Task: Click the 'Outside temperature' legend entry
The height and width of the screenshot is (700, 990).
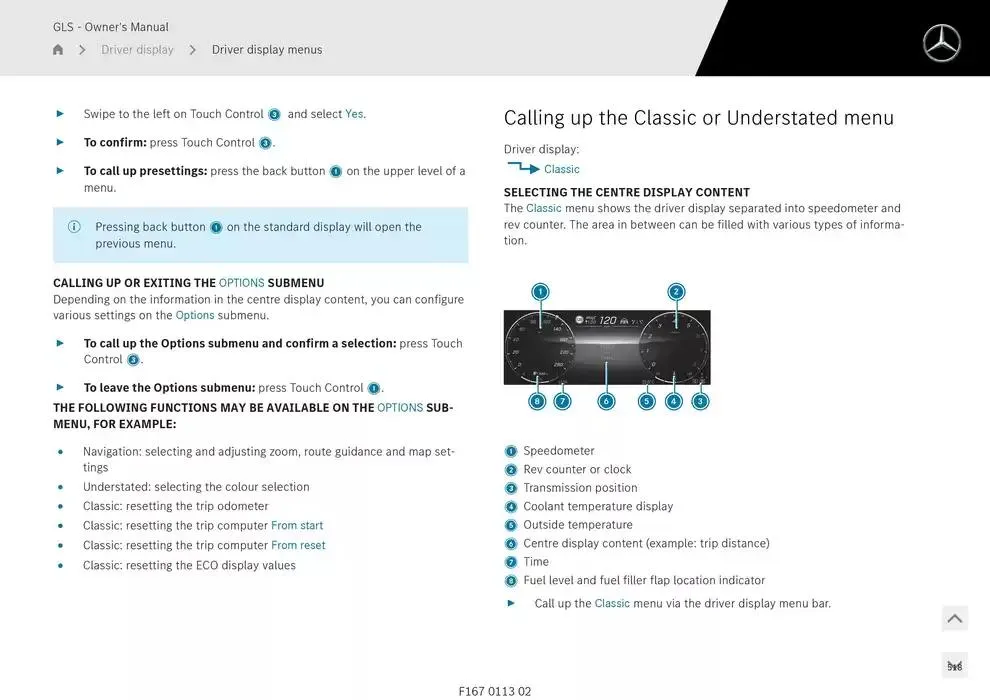Action: pos(578,525)
